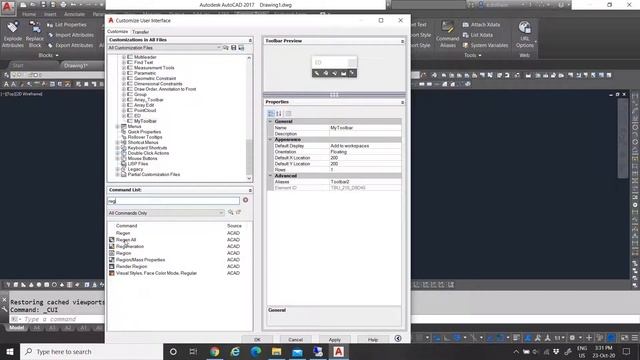Image resolution: width=640 pixels, height=360 pixels.
Task: Click the Save customization files icon
Action: [233, 48]
